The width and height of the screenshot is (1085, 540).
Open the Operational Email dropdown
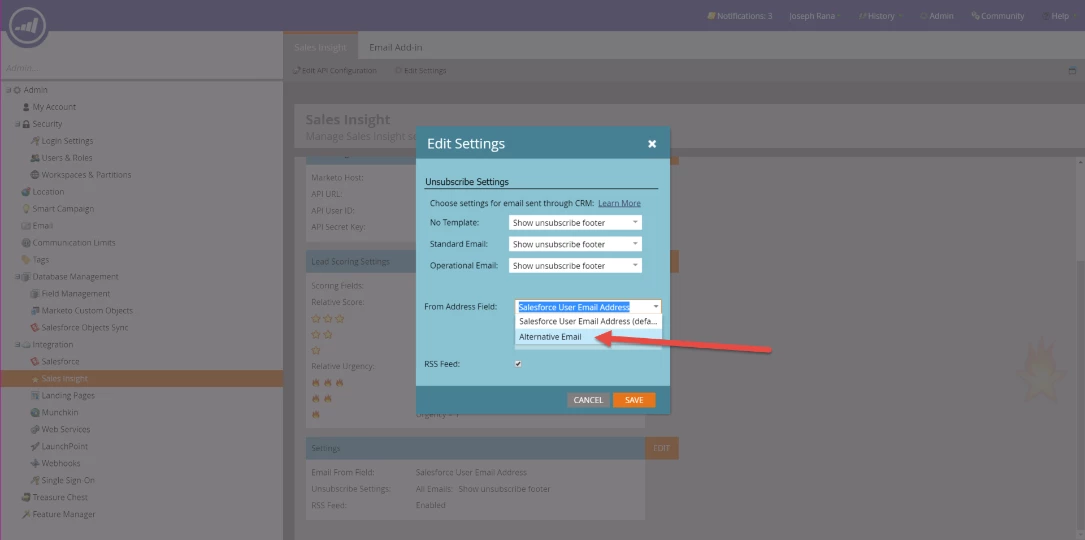(575, 266)
